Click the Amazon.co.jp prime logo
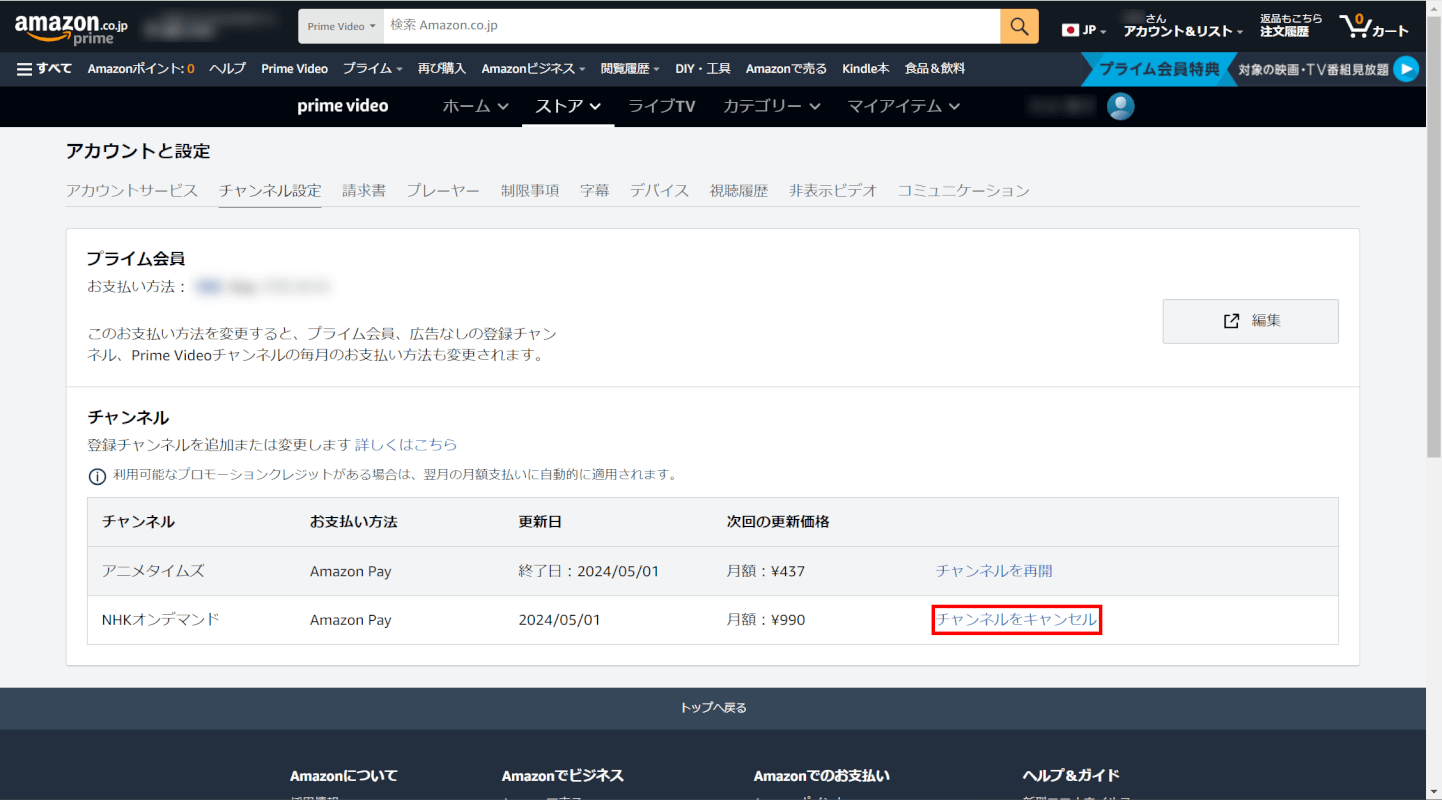 tap(71, 28)
